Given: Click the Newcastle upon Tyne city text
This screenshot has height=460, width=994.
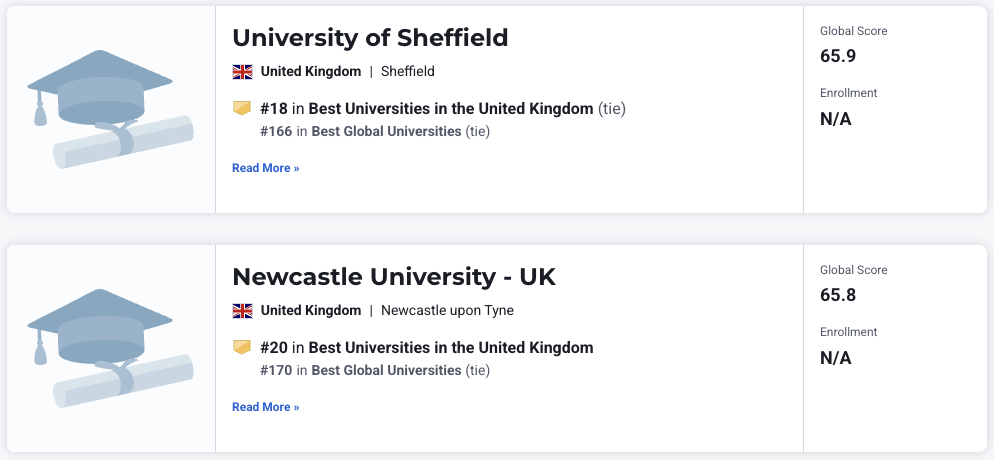Looking at the screenshot, I should 447,310.
